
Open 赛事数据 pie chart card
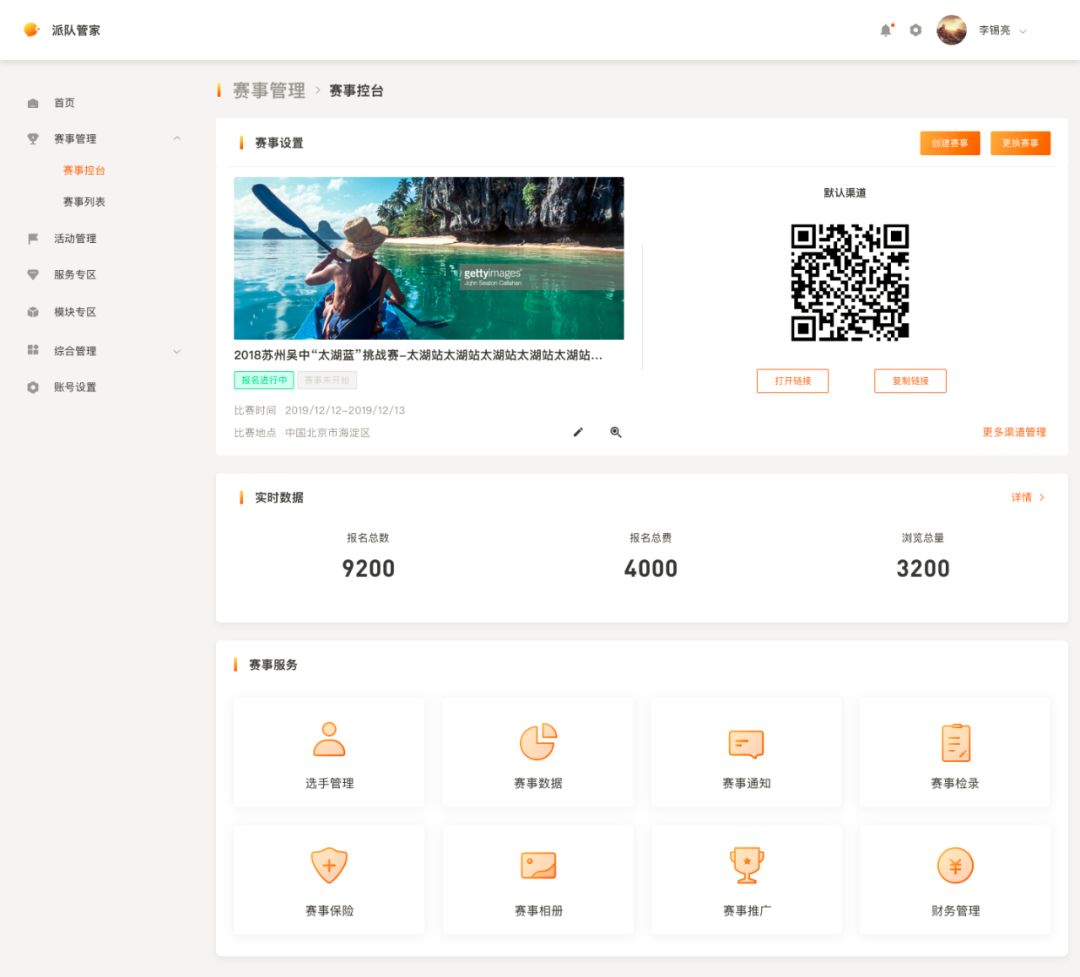[538, 752]
